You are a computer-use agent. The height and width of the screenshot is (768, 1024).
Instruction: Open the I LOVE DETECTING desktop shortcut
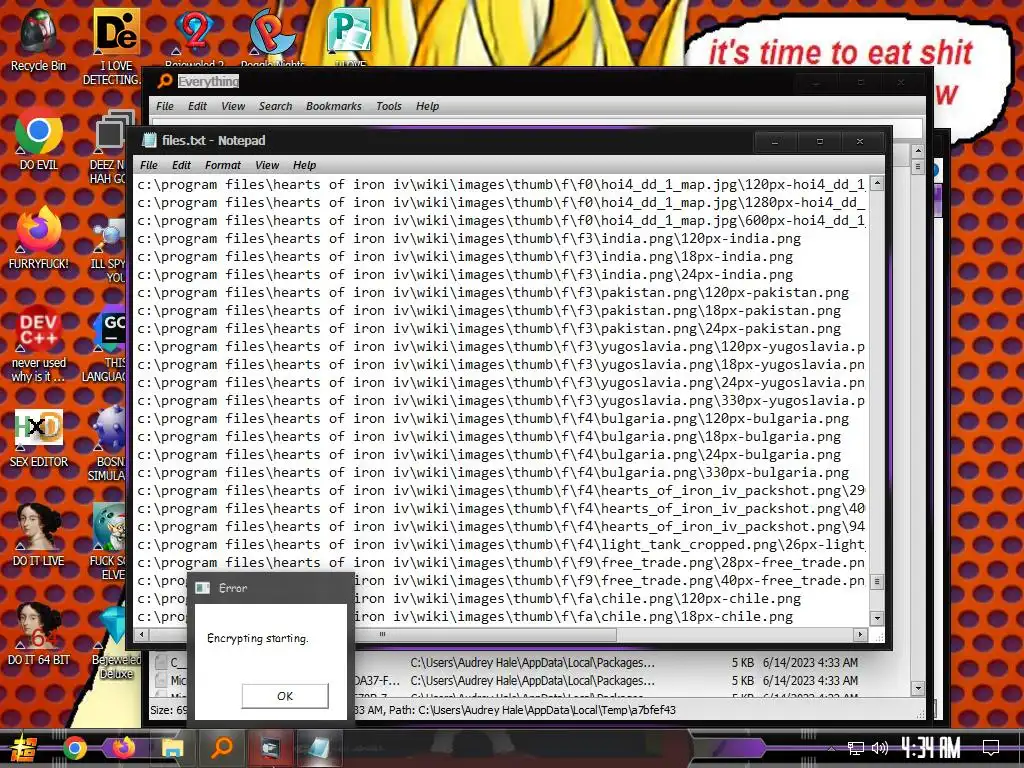[x=116, y=47]
